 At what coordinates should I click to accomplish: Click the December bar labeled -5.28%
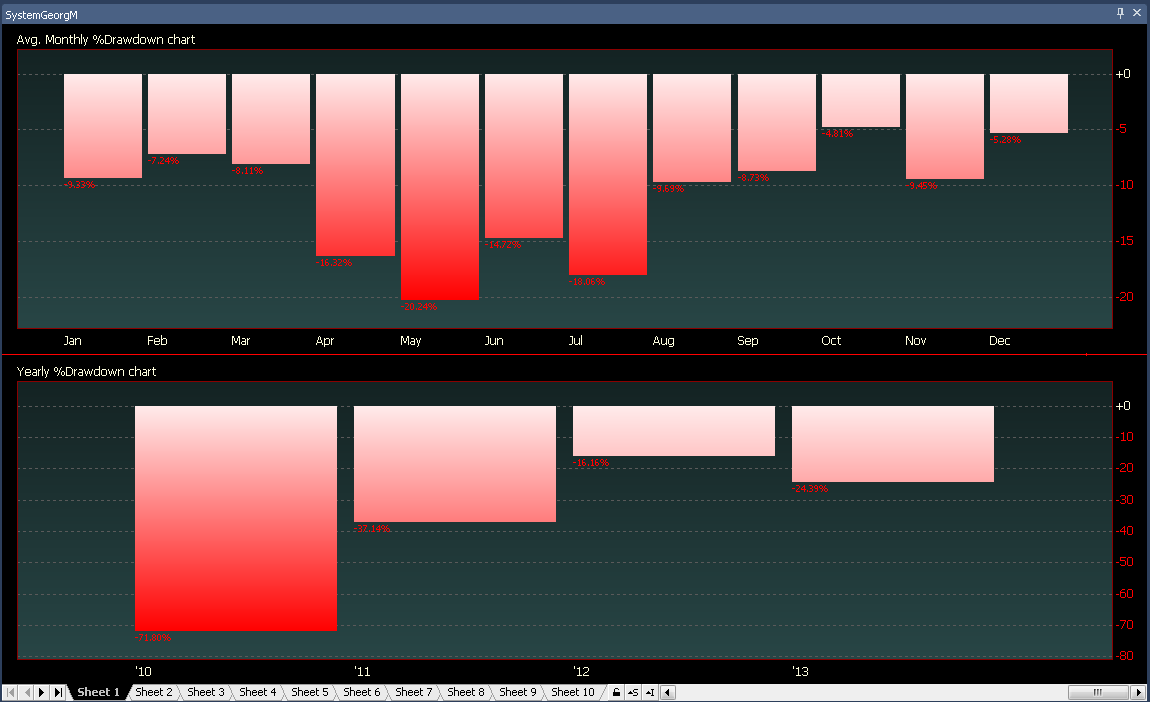[x=1029, y=103]
